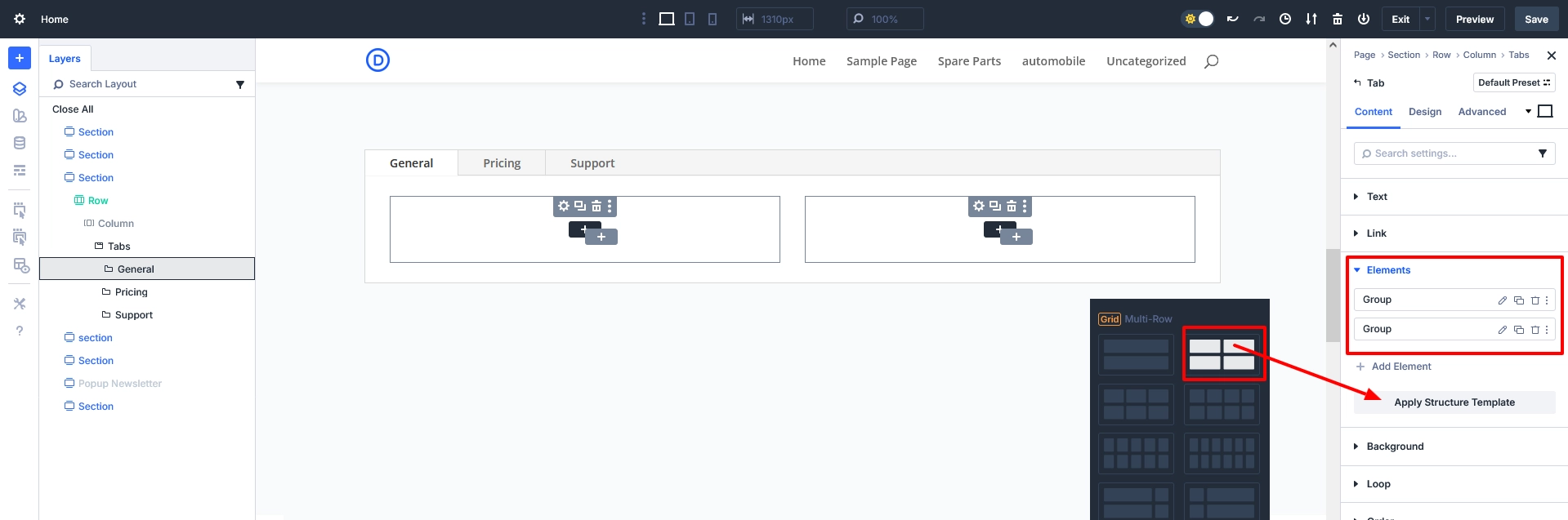Delete the second Group element
This screenshot has height=520, width=1568.
click(x=1534, y=330)
